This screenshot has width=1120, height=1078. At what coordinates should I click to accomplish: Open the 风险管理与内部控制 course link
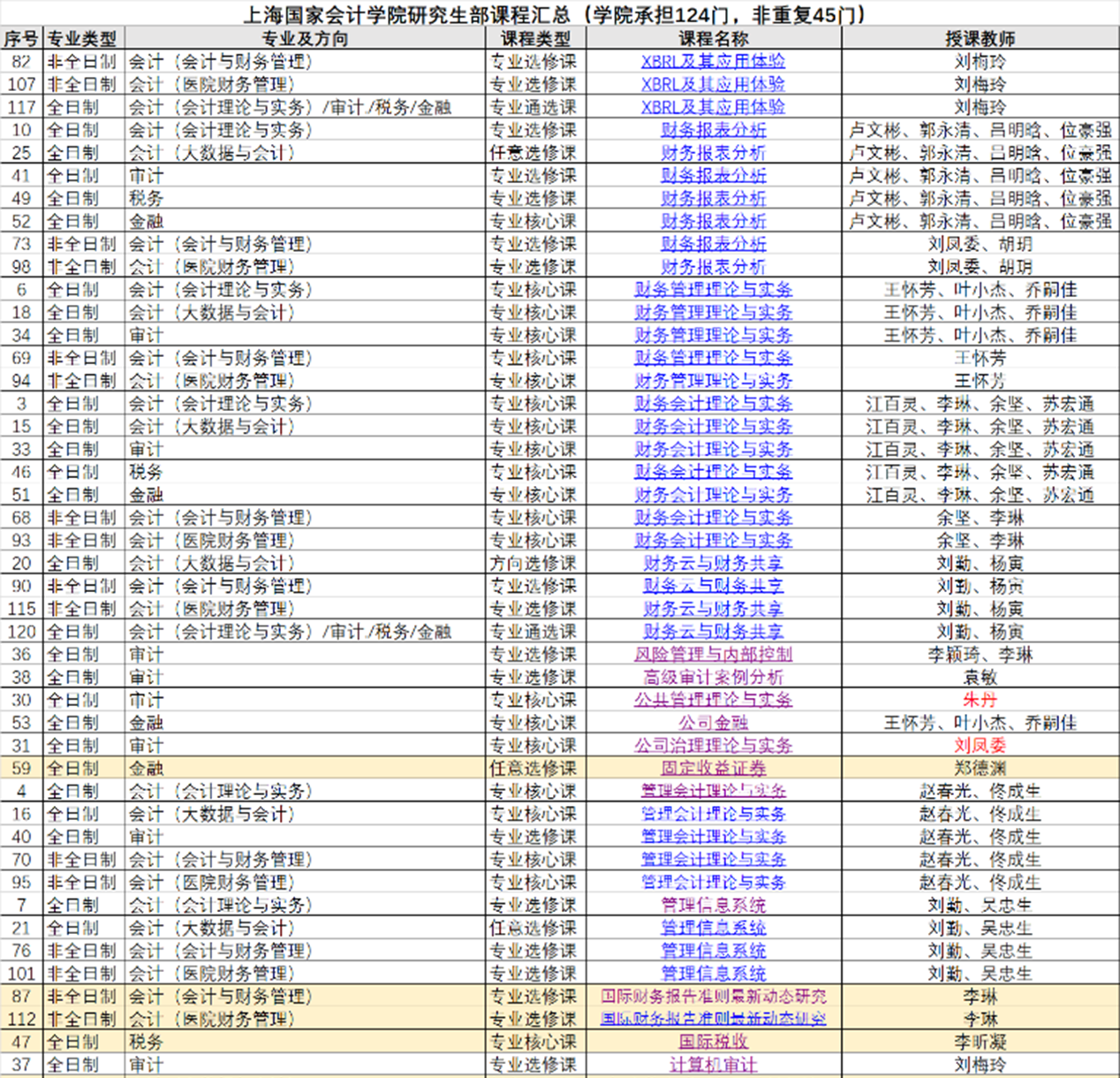(x=713, y=655)
